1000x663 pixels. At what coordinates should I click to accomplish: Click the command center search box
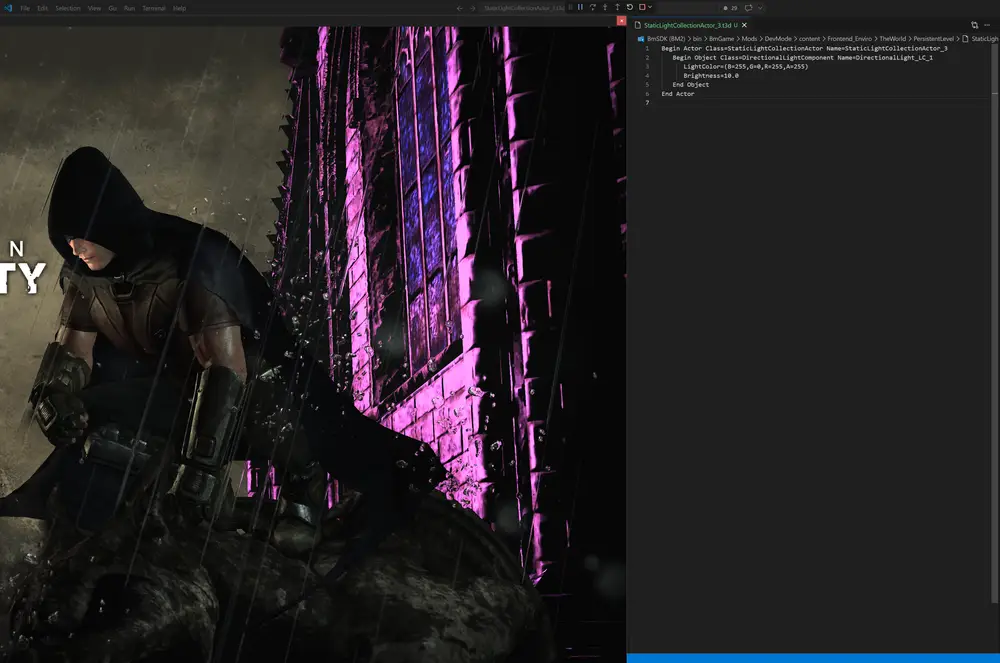(523, 8)
